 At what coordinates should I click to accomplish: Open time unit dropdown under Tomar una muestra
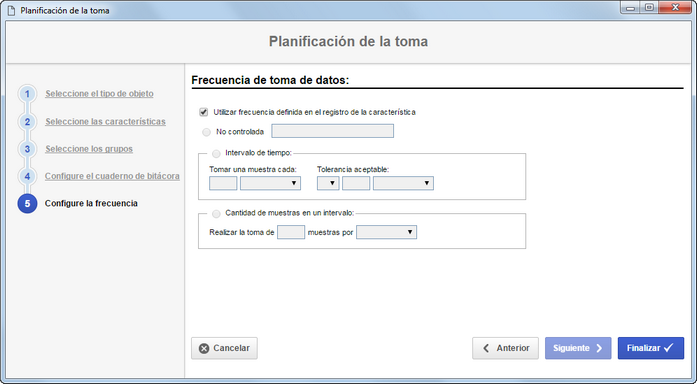(x=270, y=183)
